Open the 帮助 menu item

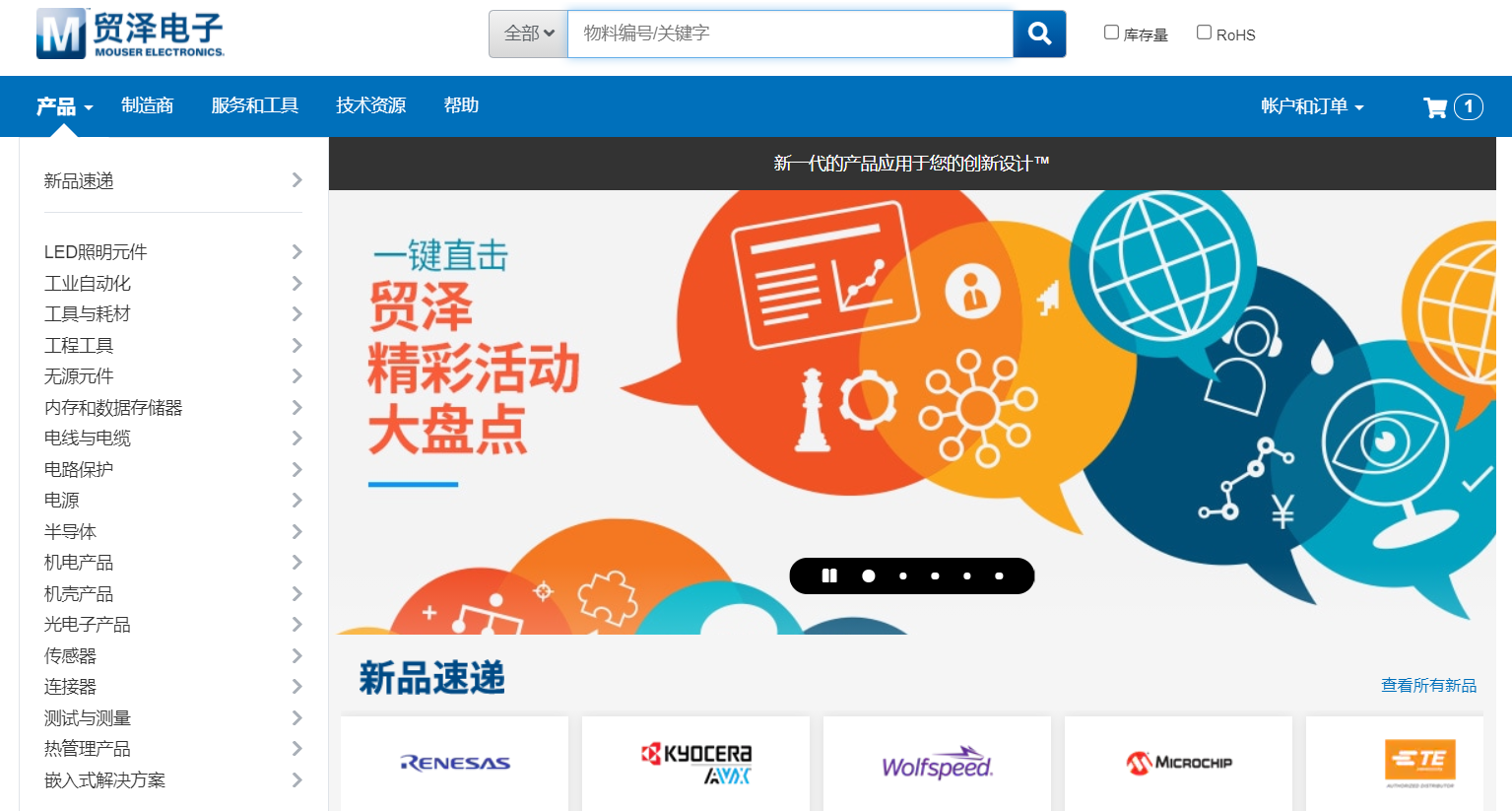pyautogui.click(x=461, y=105)
